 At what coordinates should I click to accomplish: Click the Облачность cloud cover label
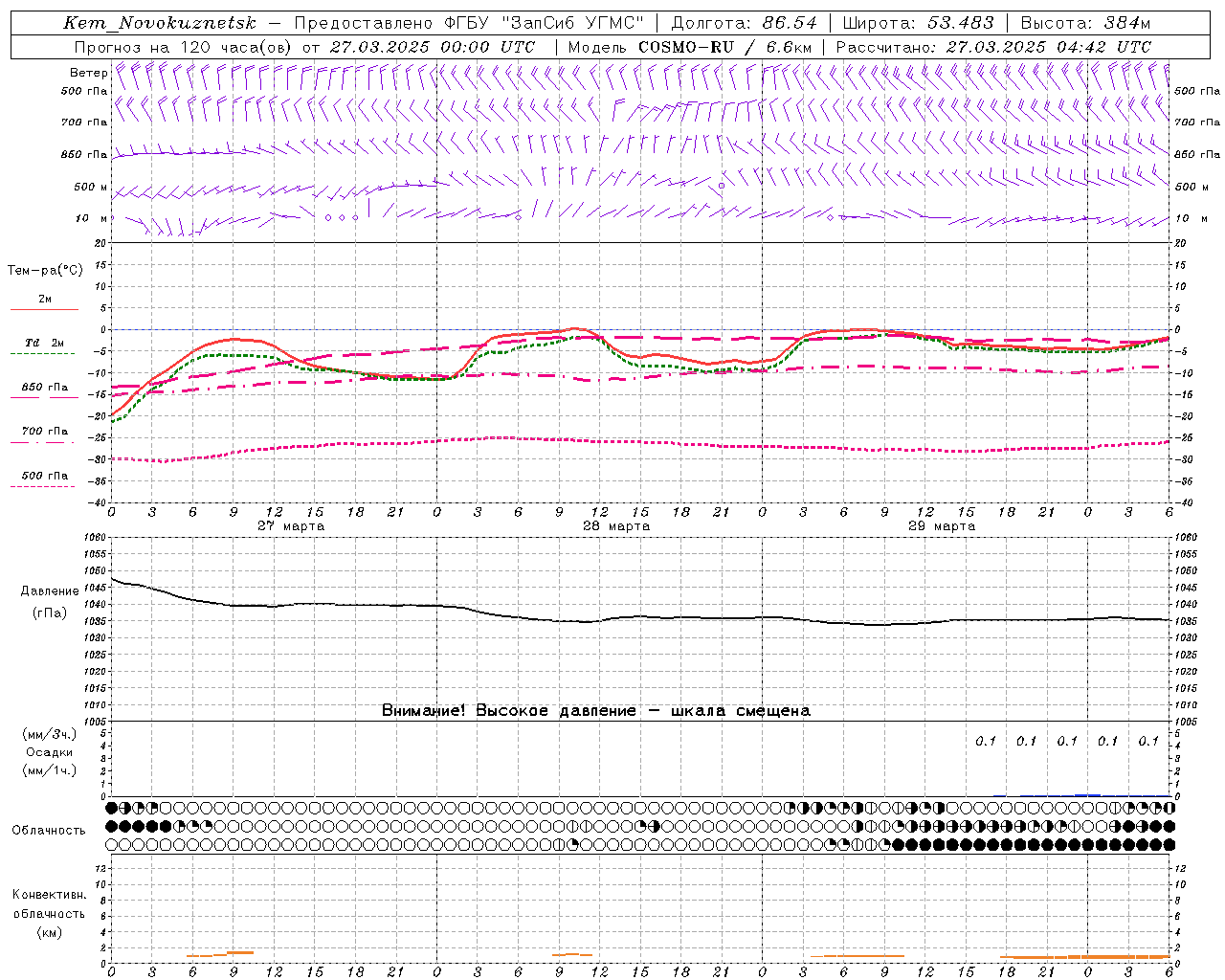(49, 831)
